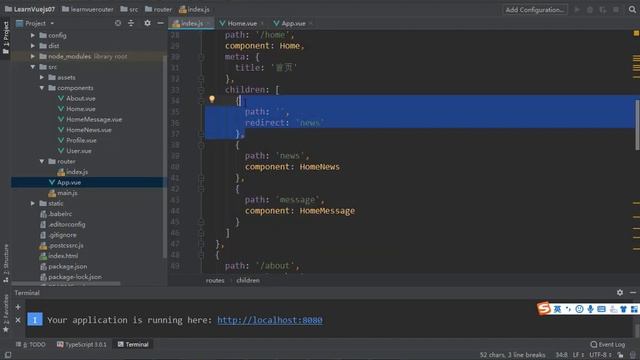Collapse the src folder

pos(33,67)
